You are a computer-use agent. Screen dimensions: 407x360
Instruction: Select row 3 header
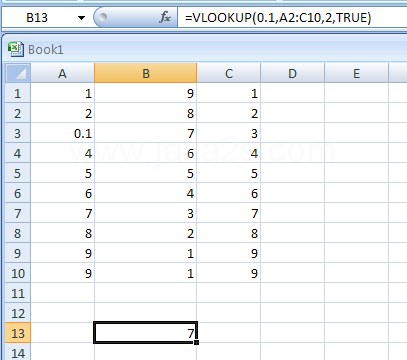tap(18, 133)
